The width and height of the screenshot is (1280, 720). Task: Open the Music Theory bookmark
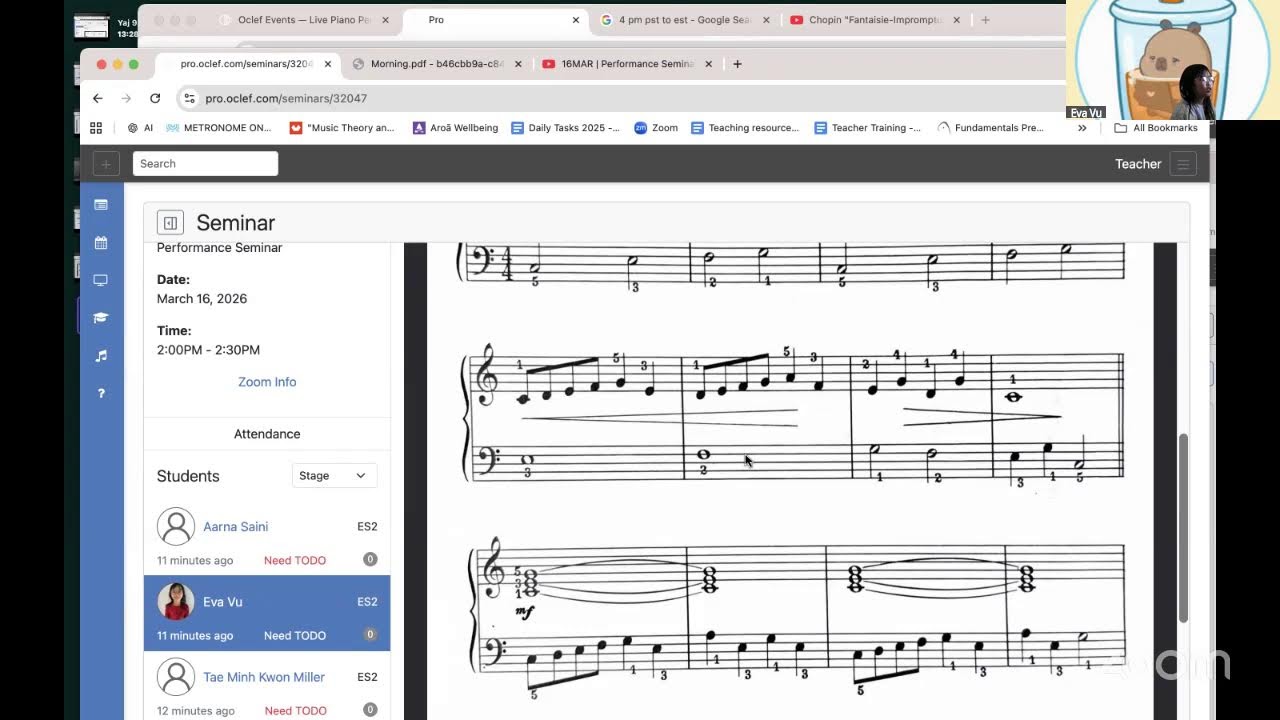[342, 128]
